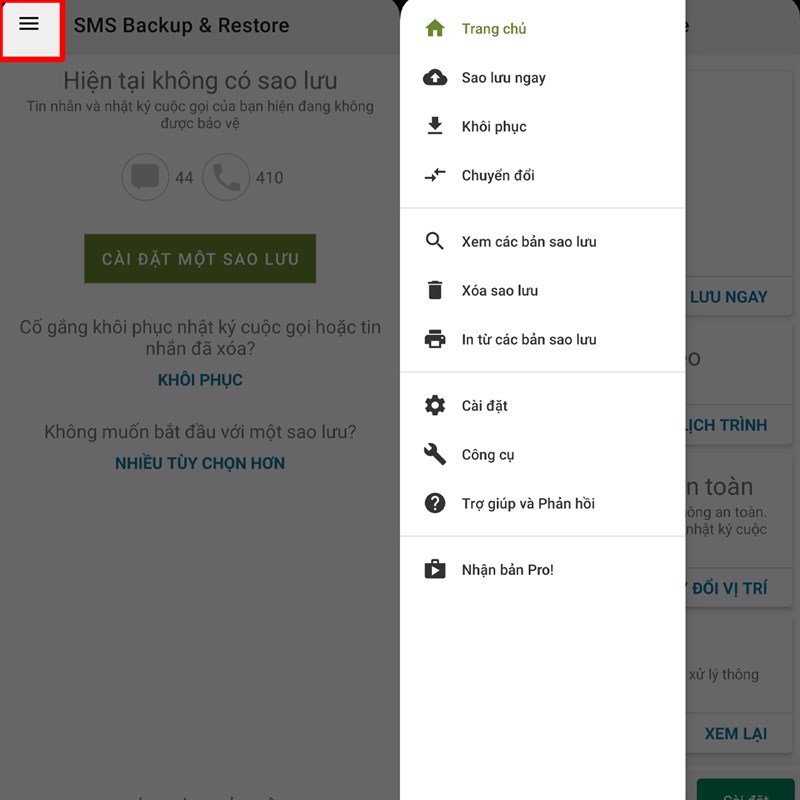Tap the transfer arrows icon
Image resolution: width=800 pixels, height=800 pixels.
click(x=435, y=175)
